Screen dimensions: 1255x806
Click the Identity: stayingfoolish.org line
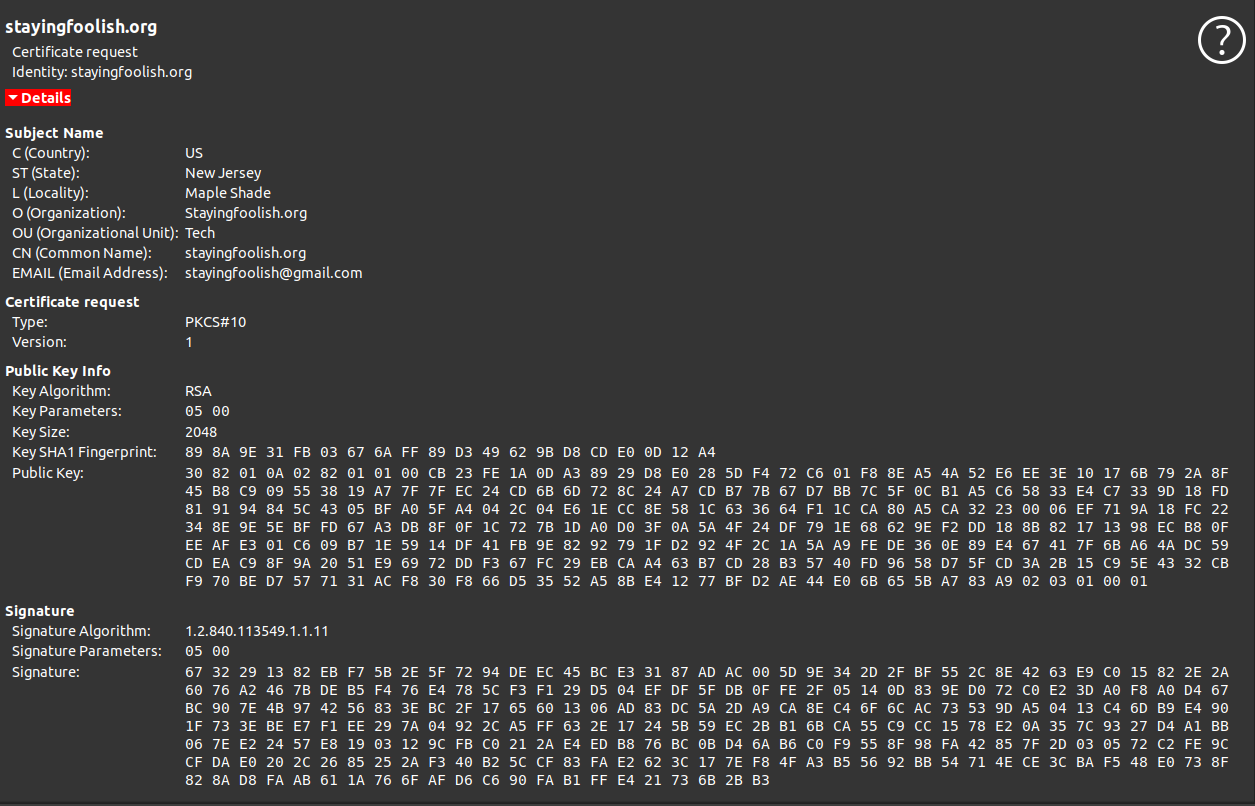coord(102,72)
